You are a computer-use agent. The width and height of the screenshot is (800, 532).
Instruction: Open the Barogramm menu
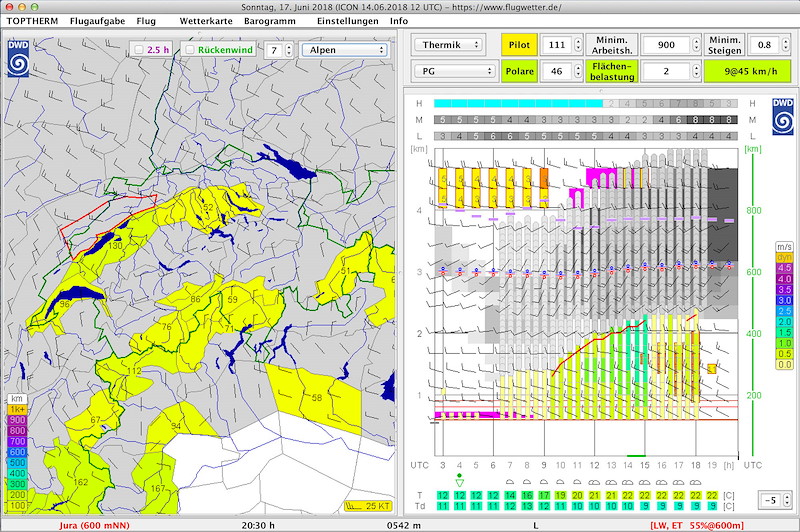(x=269, y=21)
